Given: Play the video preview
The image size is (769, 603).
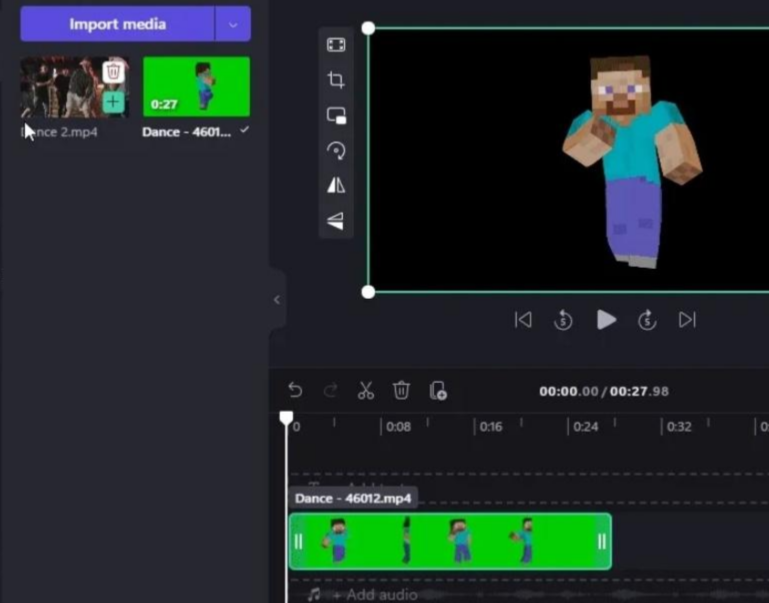Looking at the screenshot, I should [606, 320].
